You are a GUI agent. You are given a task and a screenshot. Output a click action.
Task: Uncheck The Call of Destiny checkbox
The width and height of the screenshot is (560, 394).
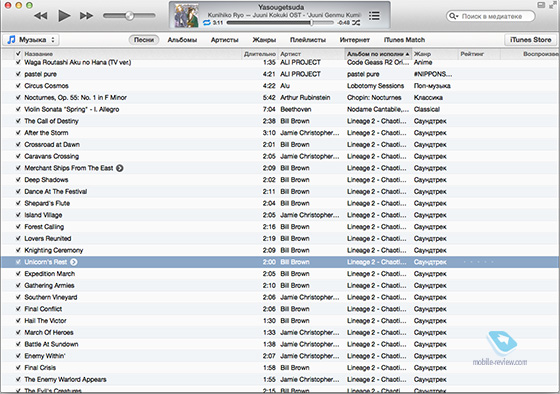click(x=18, y=121)
